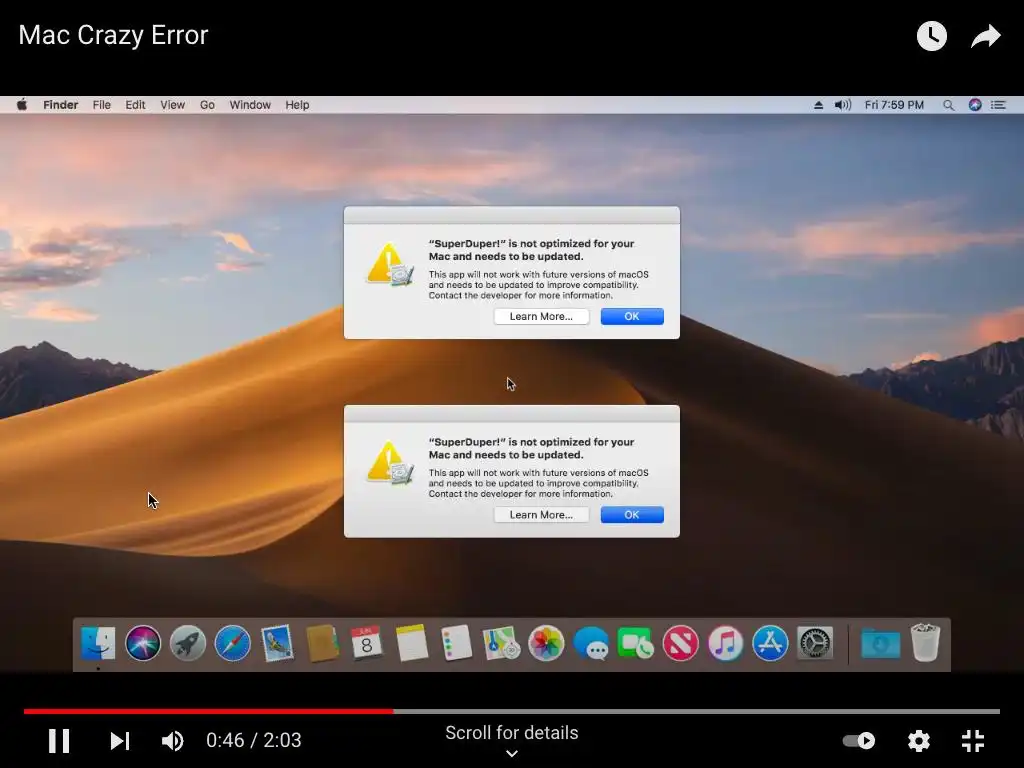Open Launchpad rocket in the Dock

[x=188, y=643]
